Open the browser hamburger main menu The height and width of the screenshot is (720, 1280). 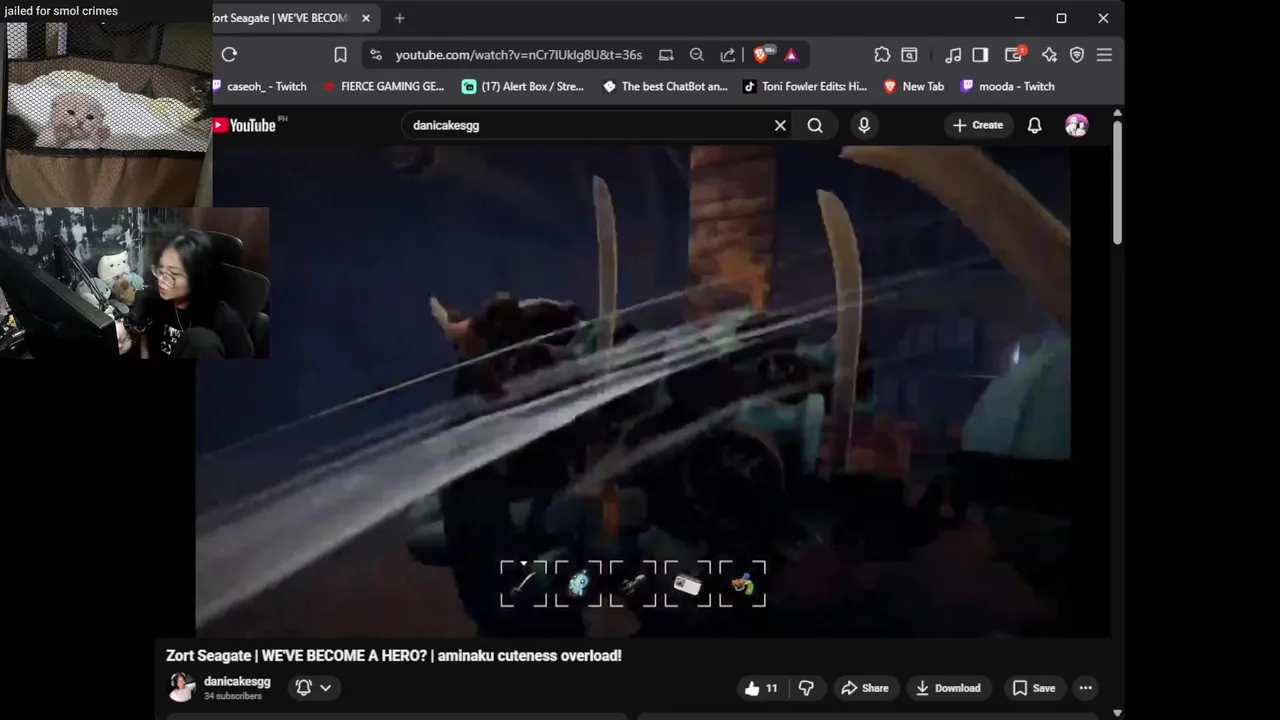tap(1104, 55)
